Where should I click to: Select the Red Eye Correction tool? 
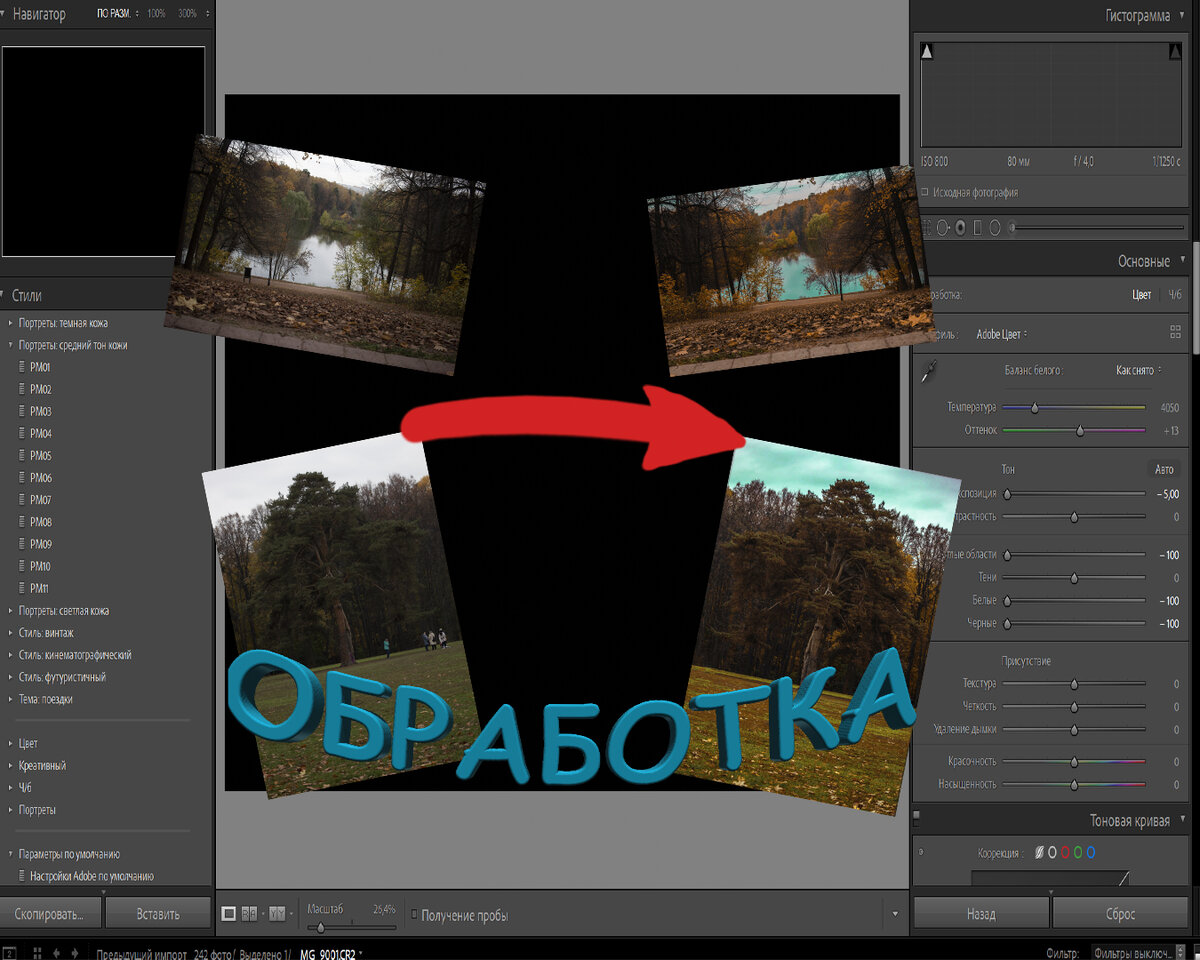pyautogui.click(x=960, y=228)
